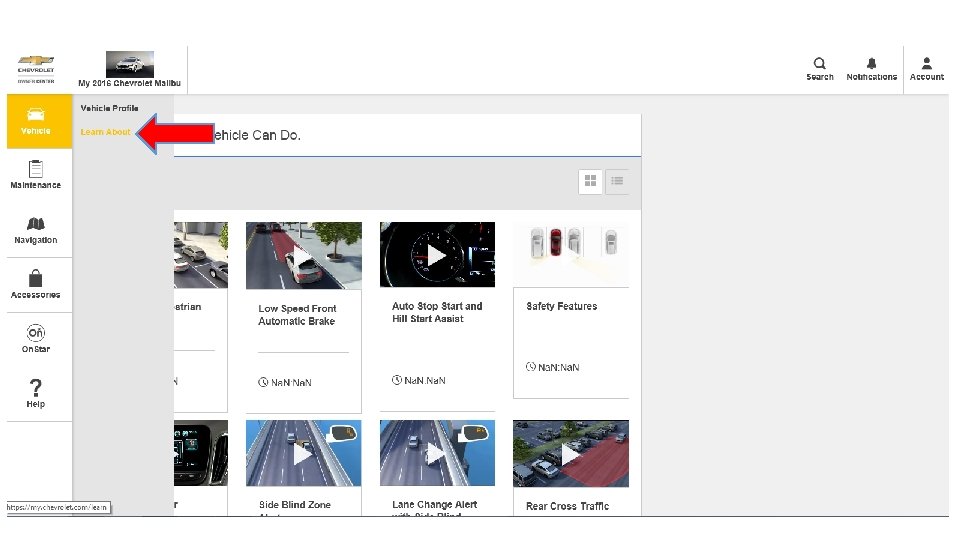
Task: Open the Vehicle Profile submenu item
Action: [x=110, y=108]
